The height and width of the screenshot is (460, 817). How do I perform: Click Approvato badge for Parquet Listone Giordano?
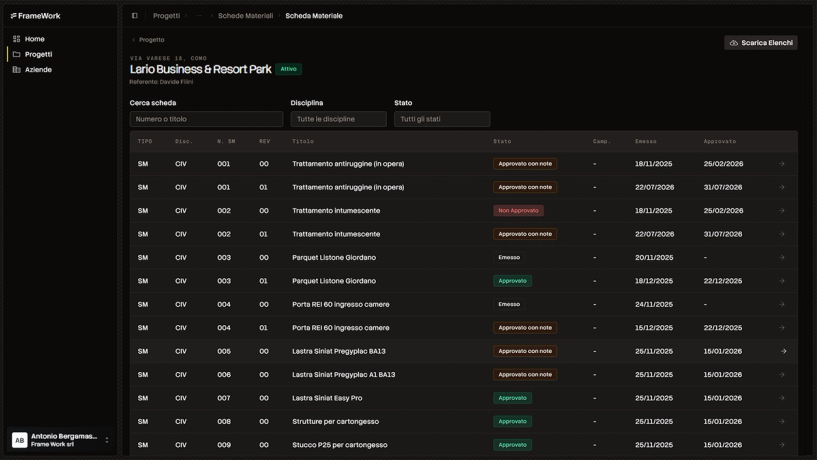click(512, 281)
